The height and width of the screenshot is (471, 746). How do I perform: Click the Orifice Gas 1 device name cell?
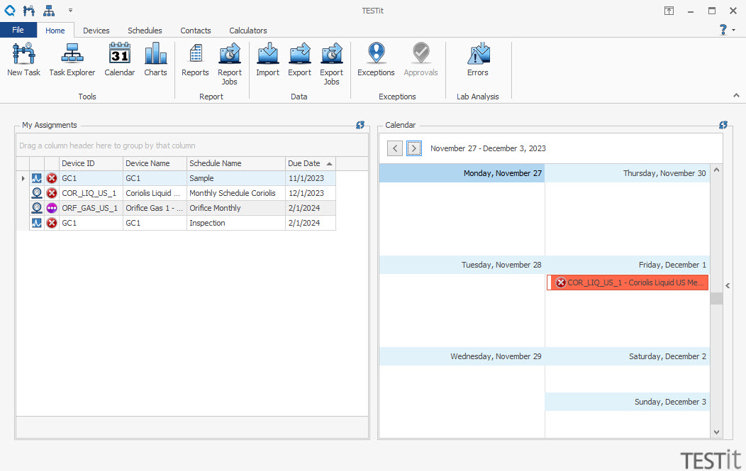[155, 208]
